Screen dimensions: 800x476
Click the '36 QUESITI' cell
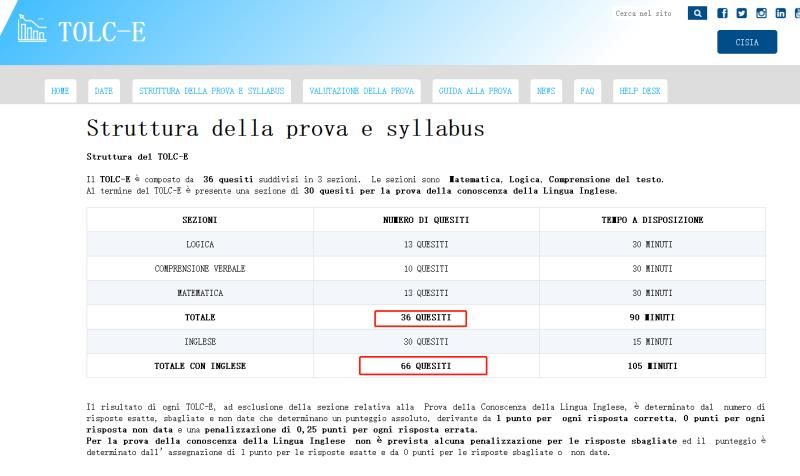pos(426,317)
